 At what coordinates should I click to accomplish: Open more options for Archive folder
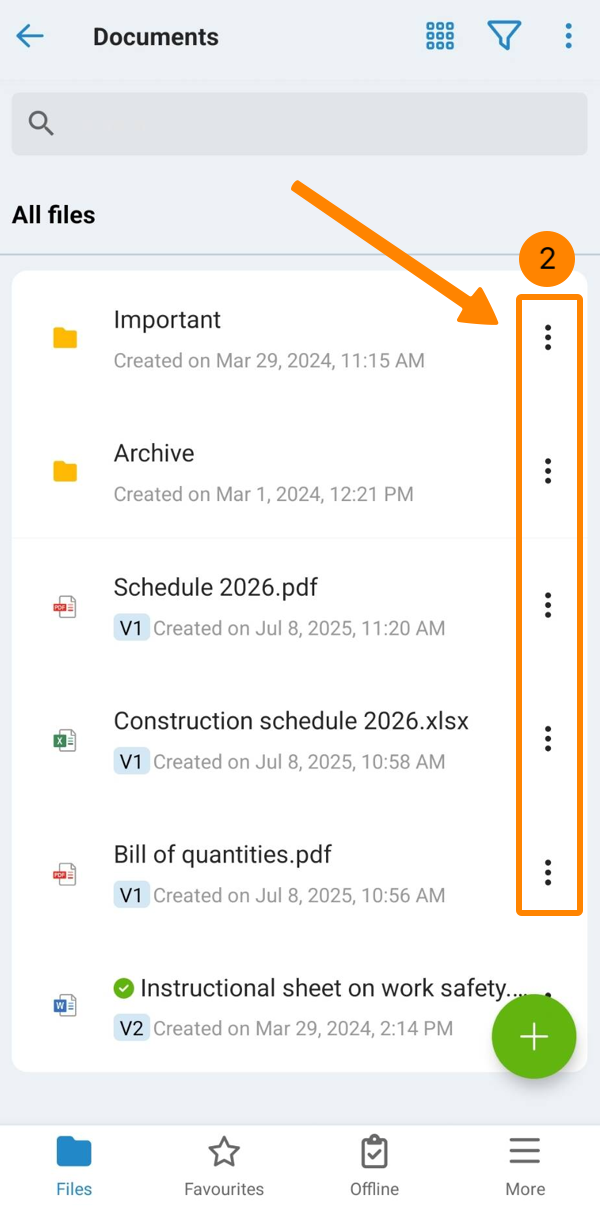click(x=548, y=471)
